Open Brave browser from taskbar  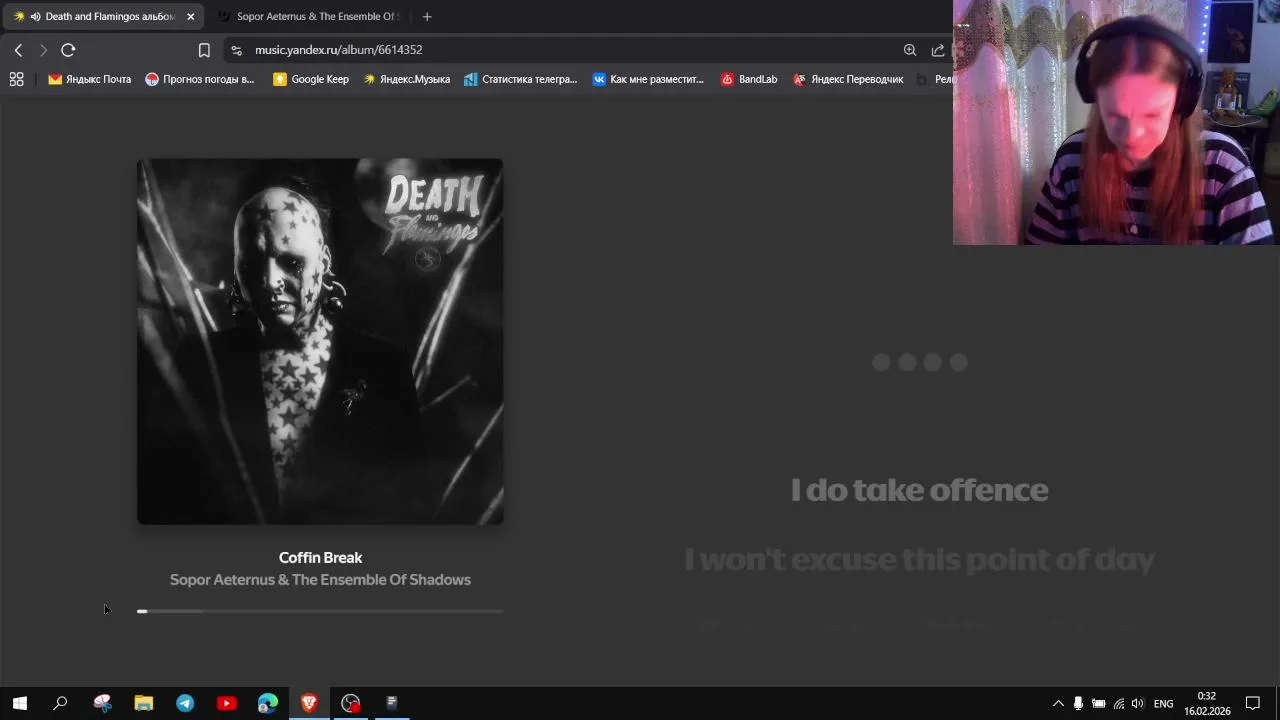click(309, 703)
